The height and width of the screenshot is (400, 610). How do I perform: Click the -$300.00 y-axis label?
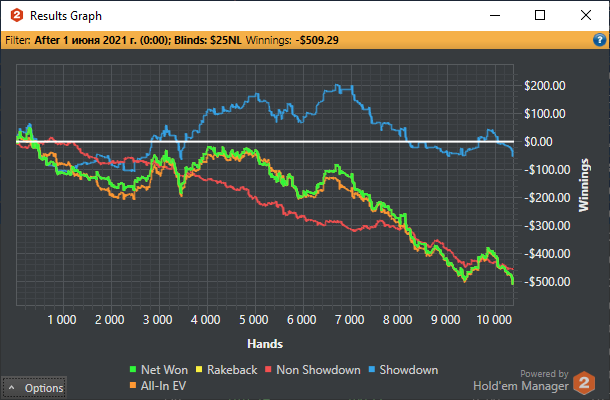click(x=547, y=226)
